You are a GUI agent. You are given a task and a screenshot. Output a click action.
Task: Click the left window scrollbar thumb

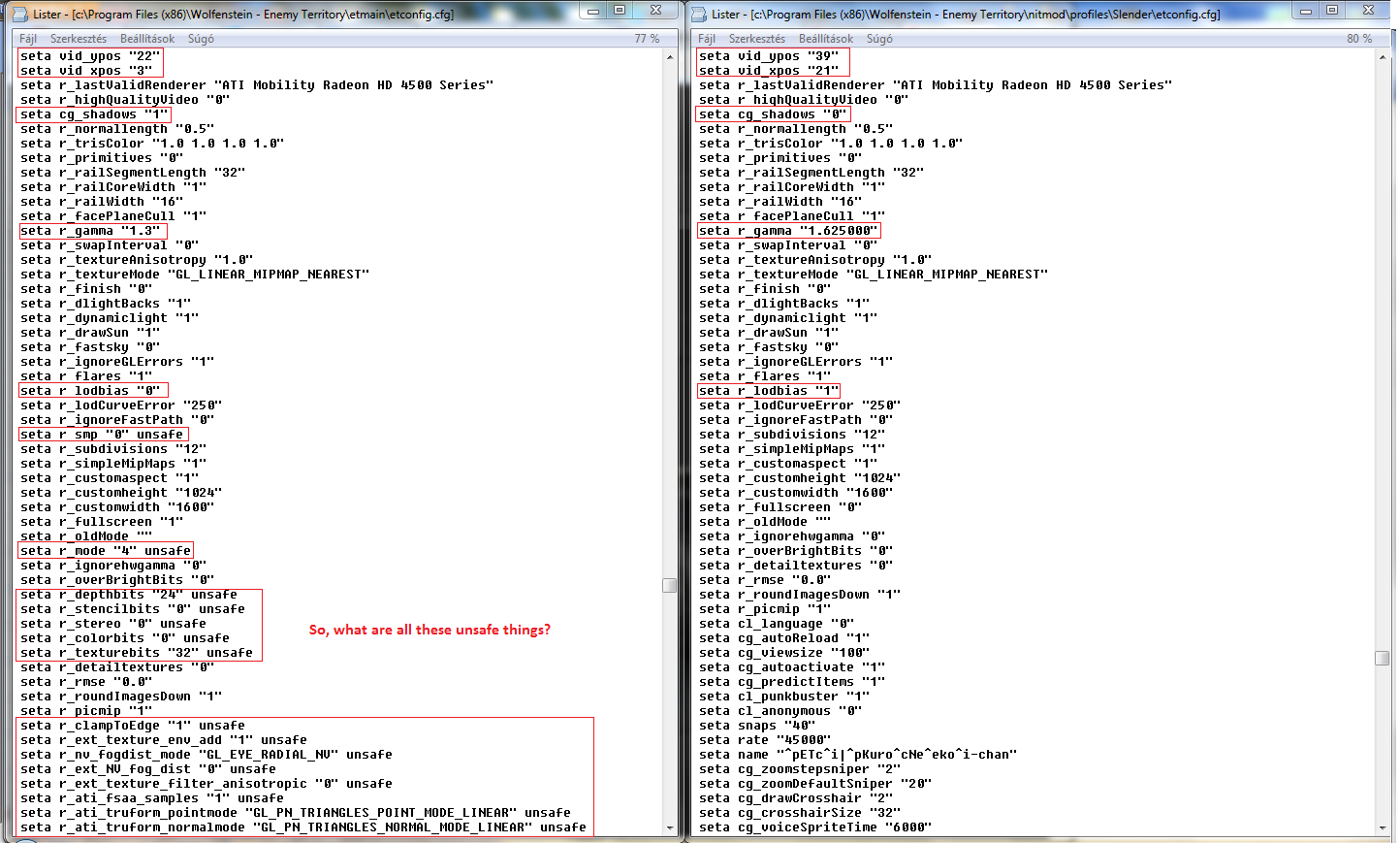click(670, 585)
